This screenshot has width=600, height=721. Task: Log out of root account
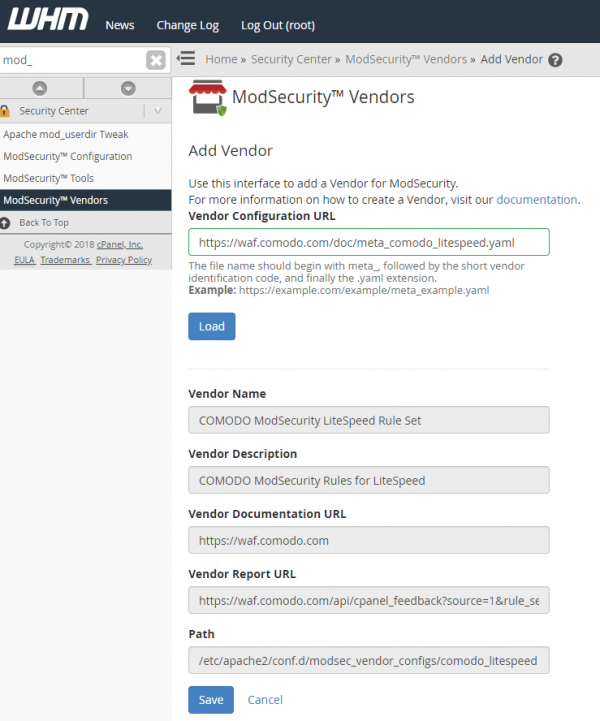(x=278, y=25)
